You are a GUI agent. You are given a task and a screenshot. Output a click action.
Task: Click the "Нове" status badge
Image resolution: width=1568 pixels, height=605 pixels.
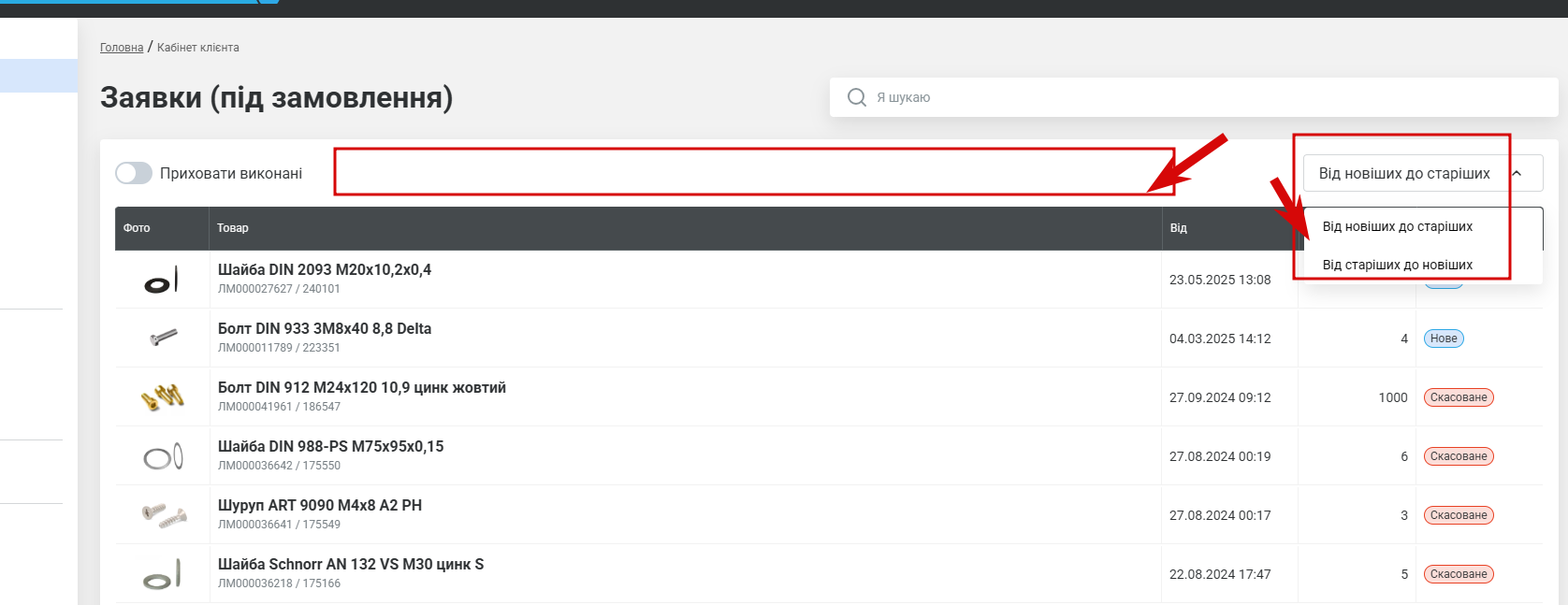[x=1443, y=339]
